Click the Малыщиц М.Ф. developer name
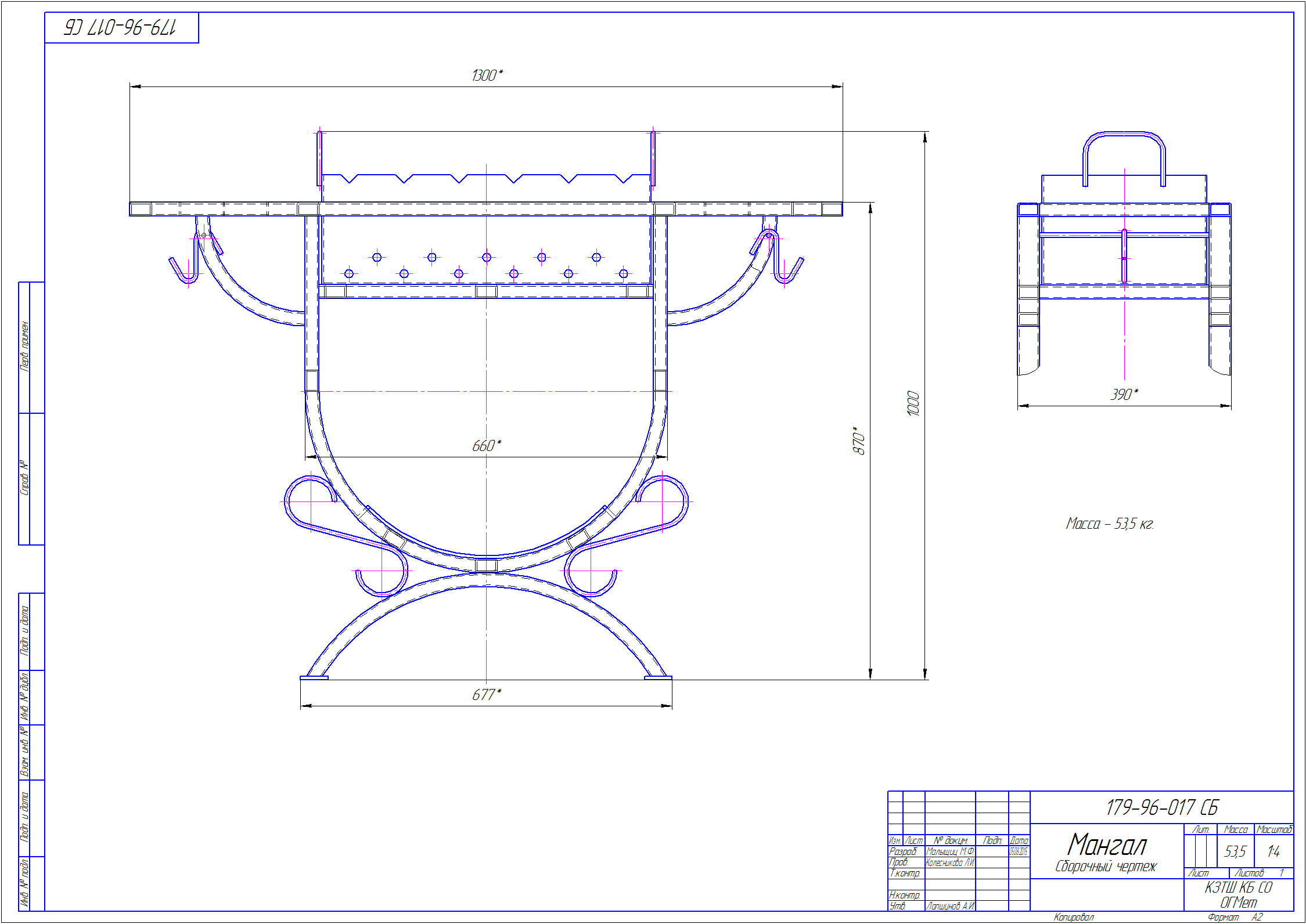The height and width of the screenshot is (924, 1306). pyautogui.click(x=950, y=851)
